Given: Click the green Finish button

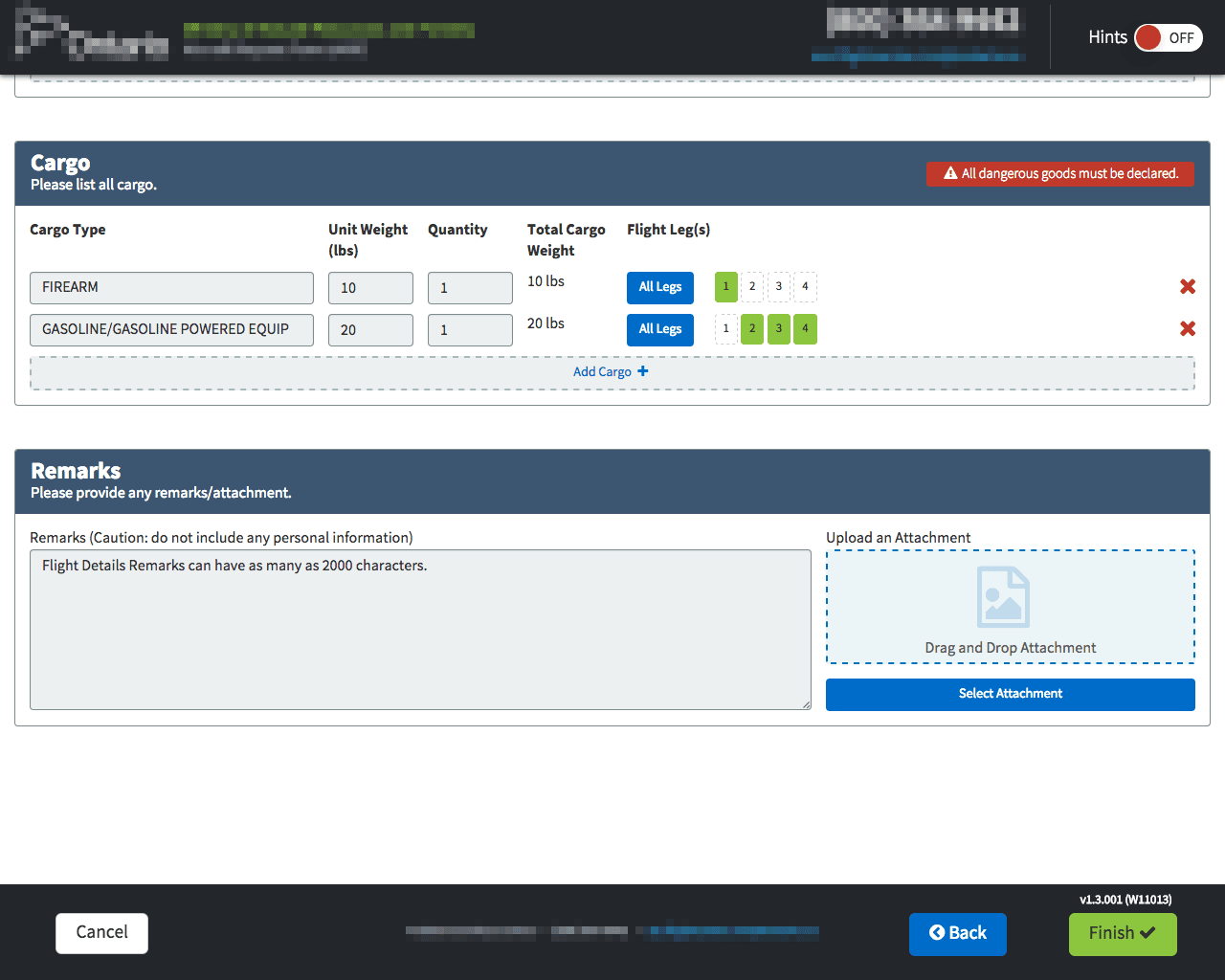Looking at the screenshot, I should 1122,934.
